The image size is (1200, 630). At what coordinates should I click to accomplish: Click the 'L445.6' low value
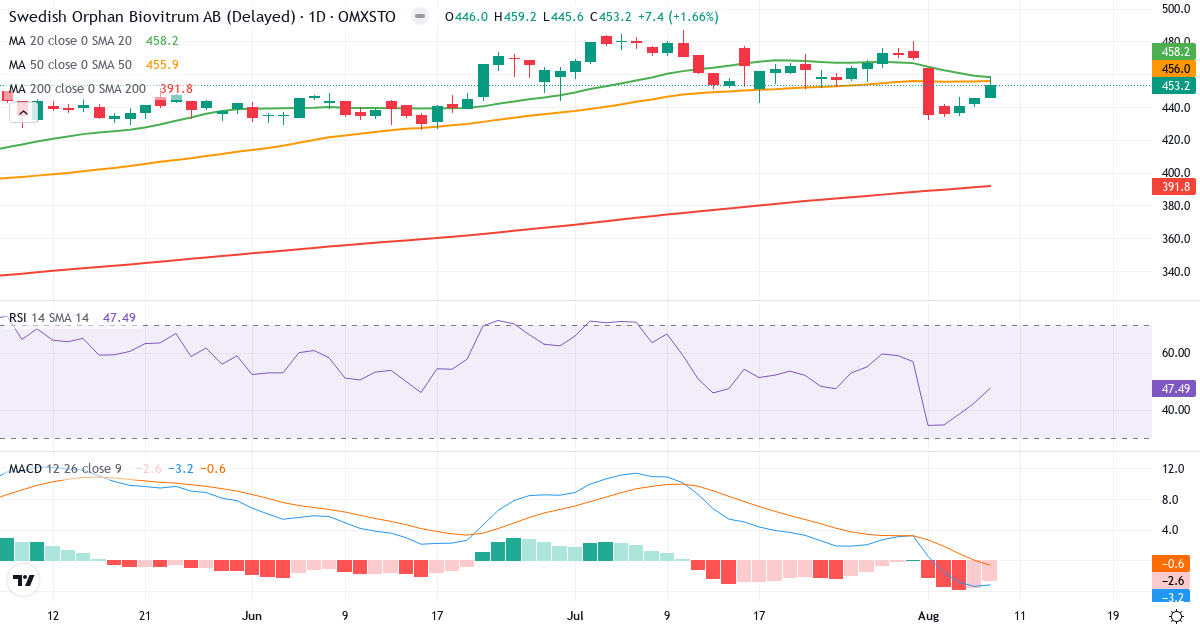(x=562, y=17)
